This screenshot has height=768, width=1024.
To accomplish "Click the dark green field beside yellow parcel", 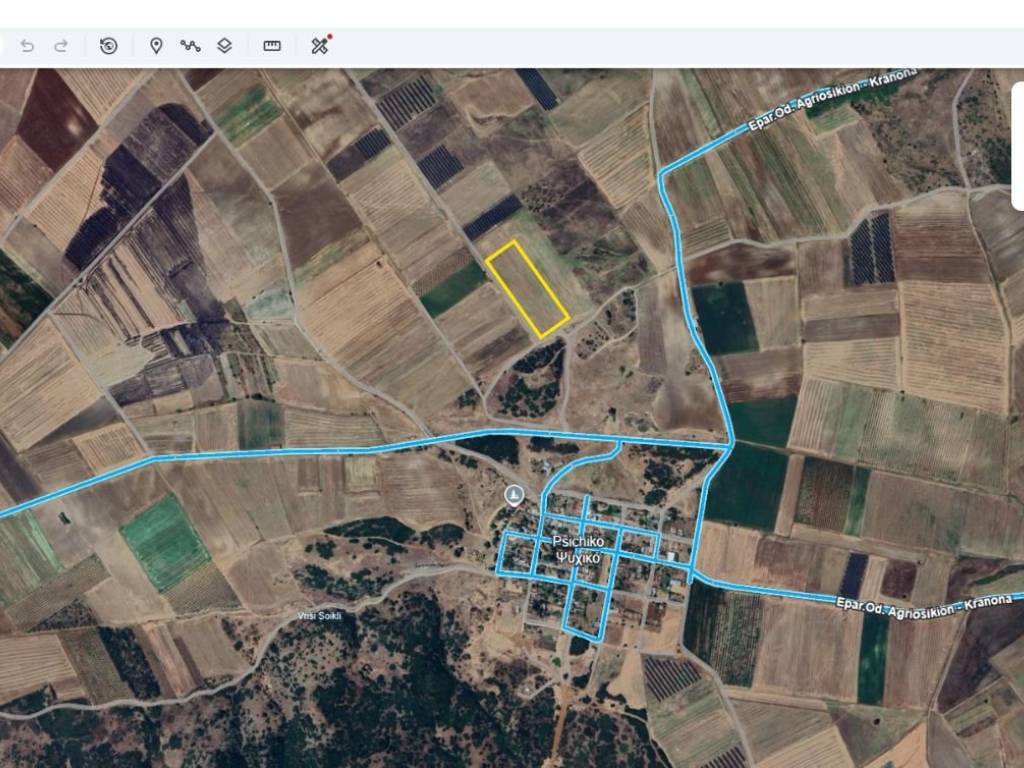I will coord(453,290).
